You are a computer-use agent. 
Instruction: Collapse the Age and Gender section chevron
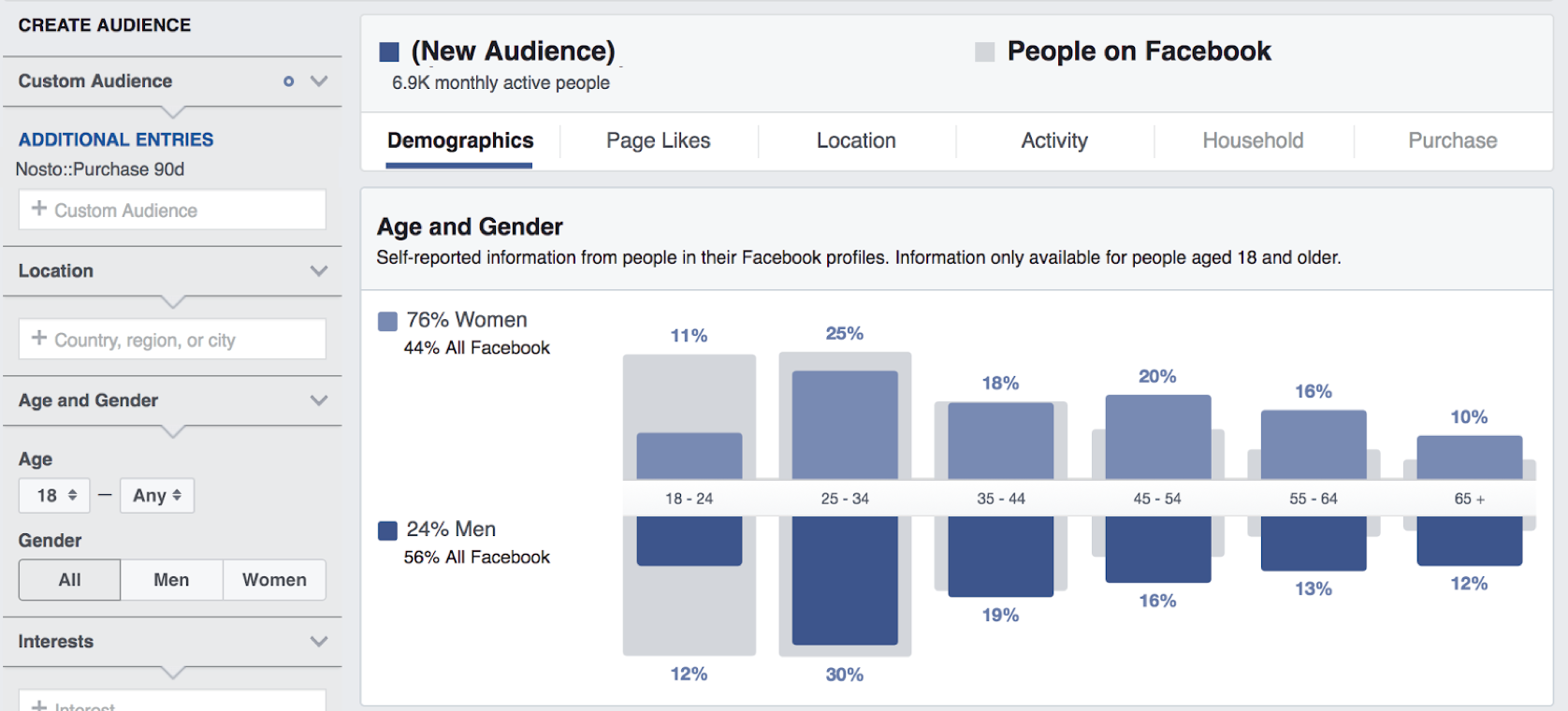[x=319, y=400]
